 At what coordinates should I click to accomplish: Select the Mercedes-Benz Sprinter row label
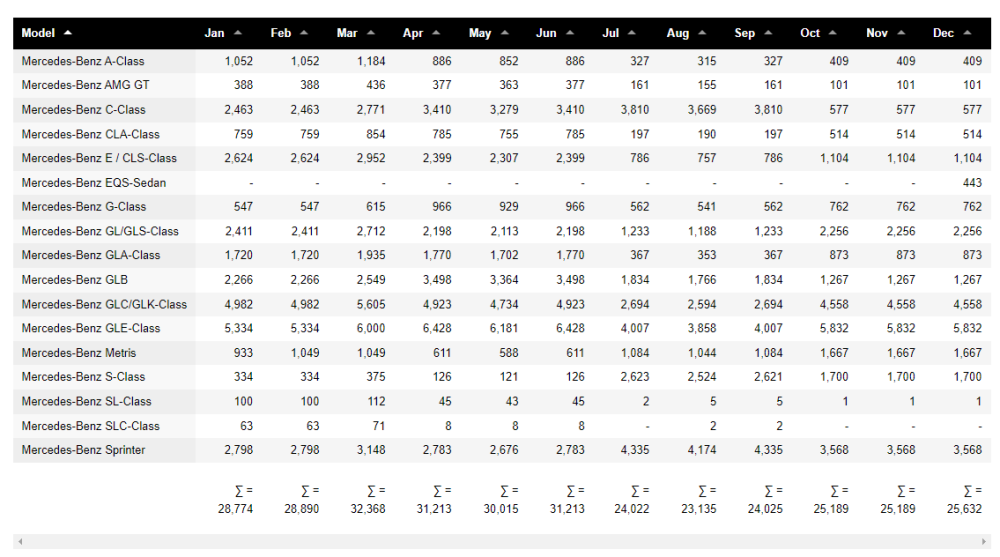(x=83, y=450)
